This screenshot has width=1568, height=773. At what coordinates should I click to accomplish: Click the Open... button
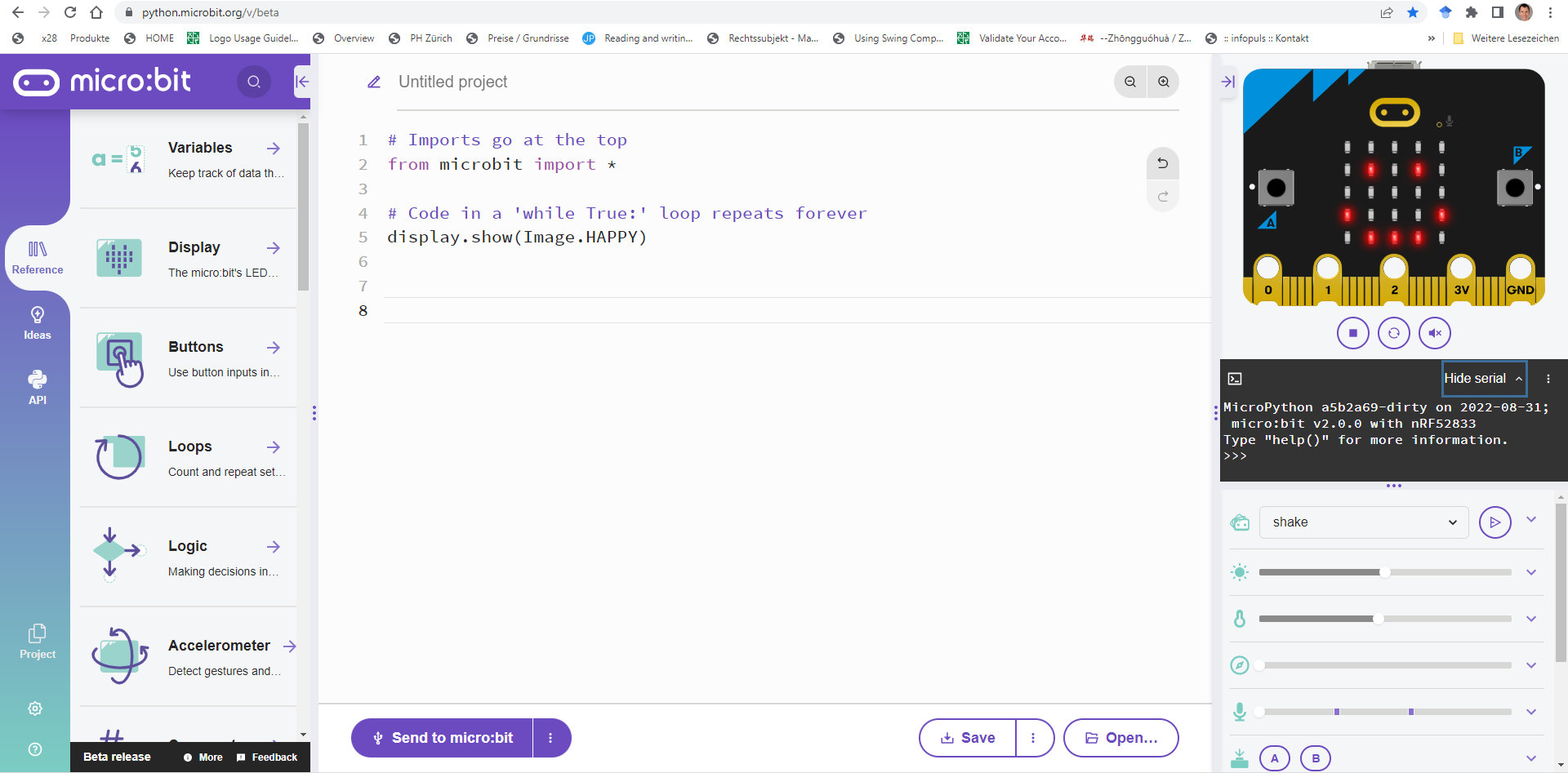tap(1120, 738)
